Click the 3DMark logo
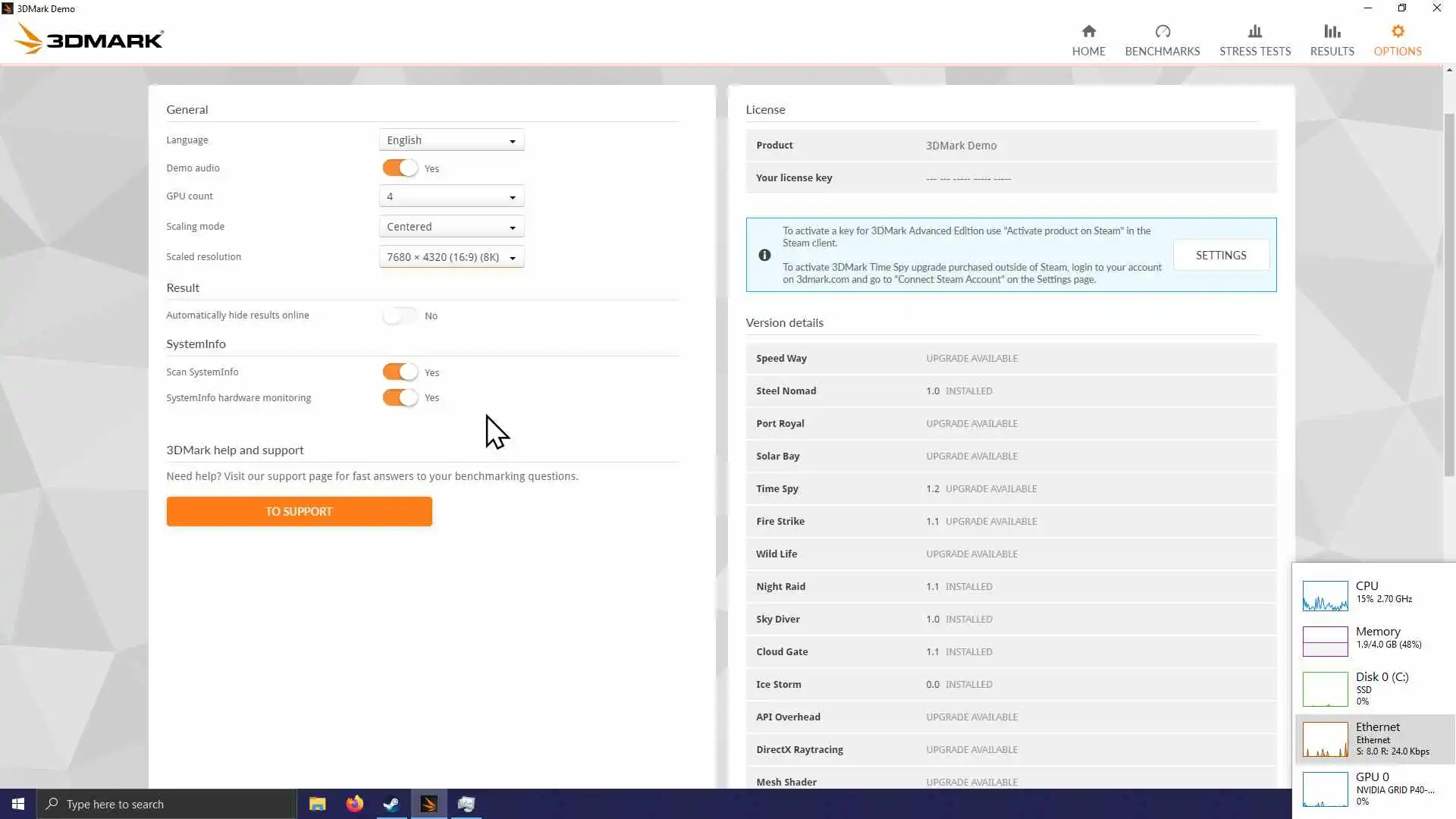 (89, 39)
